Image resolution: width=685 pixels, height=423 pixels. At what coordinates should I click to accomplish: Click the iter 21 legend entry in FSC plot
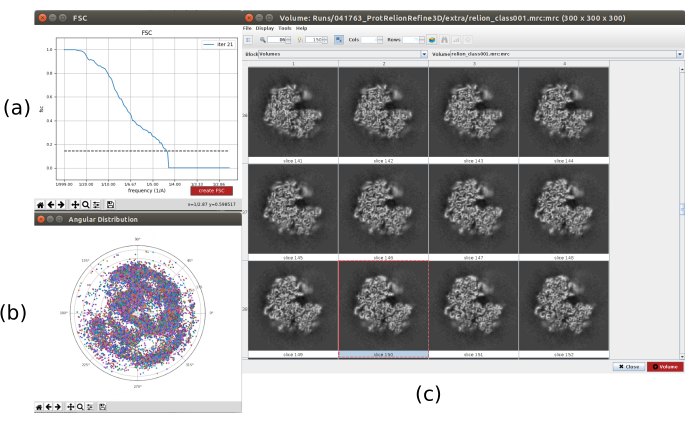click(x=218, y=45)
